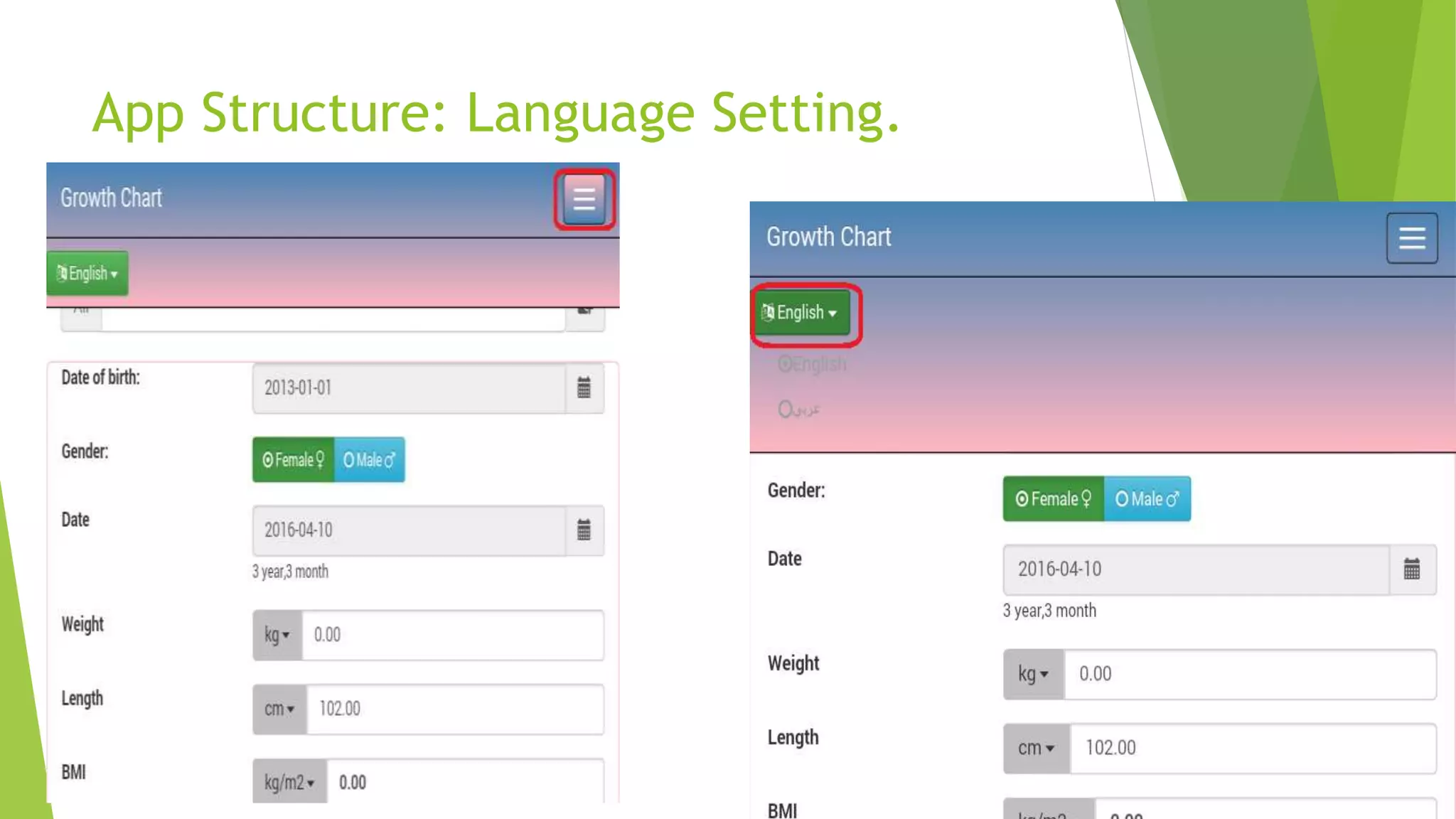
Task: Open hamburger menu in right Growth Chart
Action: tap(1411, 238)
